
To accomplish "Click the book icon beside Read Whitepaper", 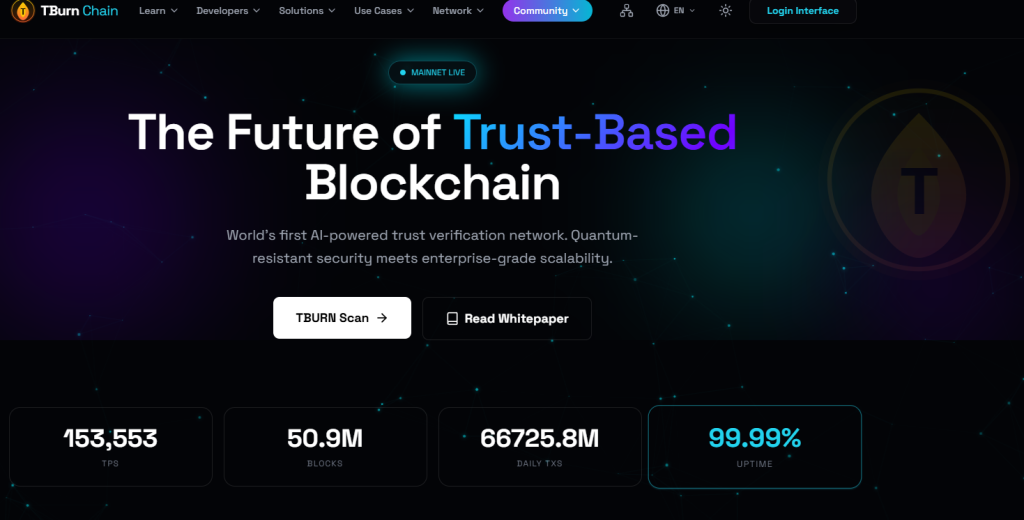I will click(x=452, y=318).
